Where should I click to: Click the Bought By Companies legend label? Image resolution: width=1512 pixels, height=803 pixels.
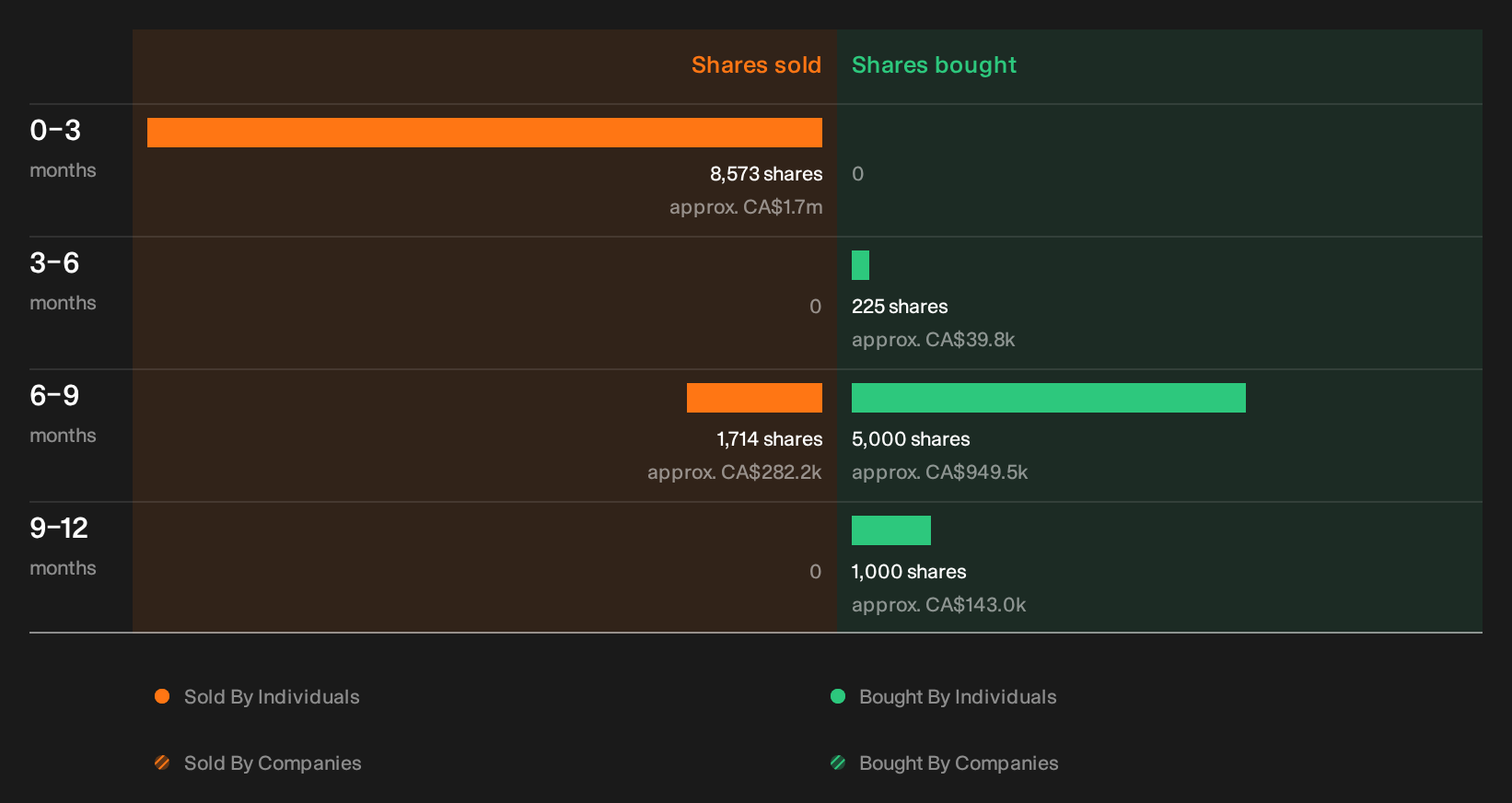coord(959,763)
